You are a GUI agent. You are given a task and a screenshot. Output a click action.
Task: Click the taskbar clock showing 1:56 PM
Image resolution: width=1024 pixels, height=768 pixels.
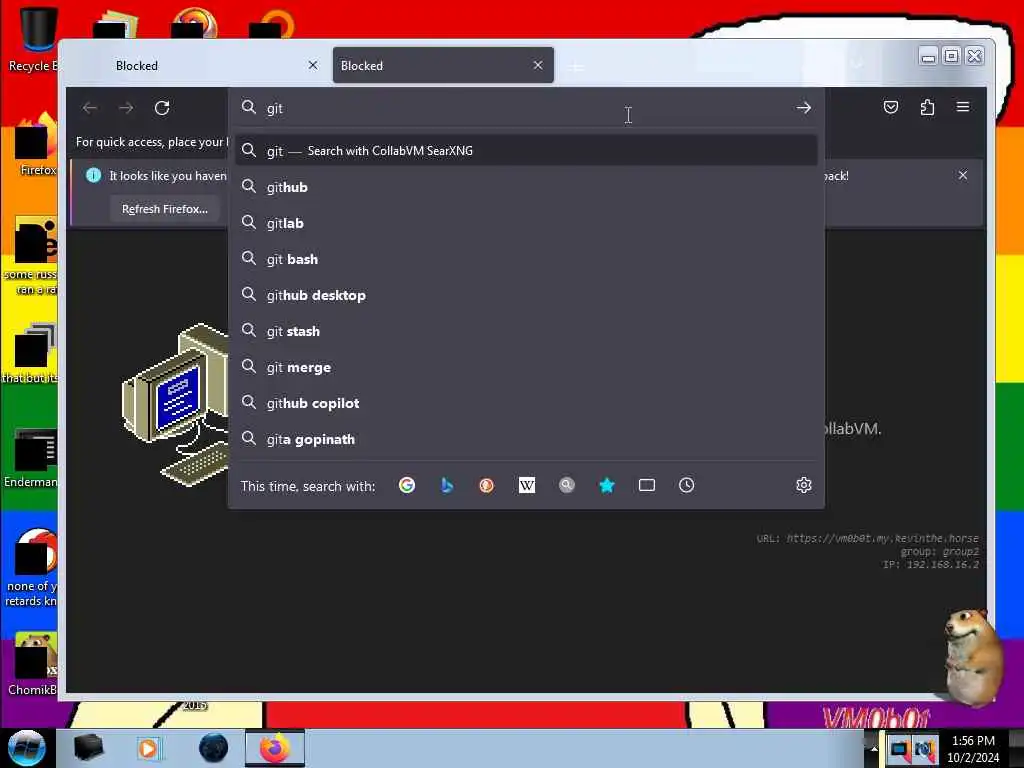(973, 749)
